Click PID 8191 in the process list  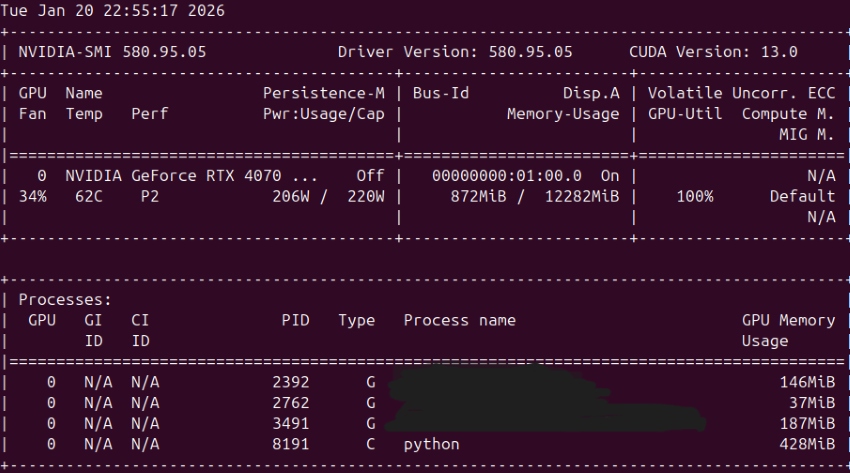pos(290,443)
